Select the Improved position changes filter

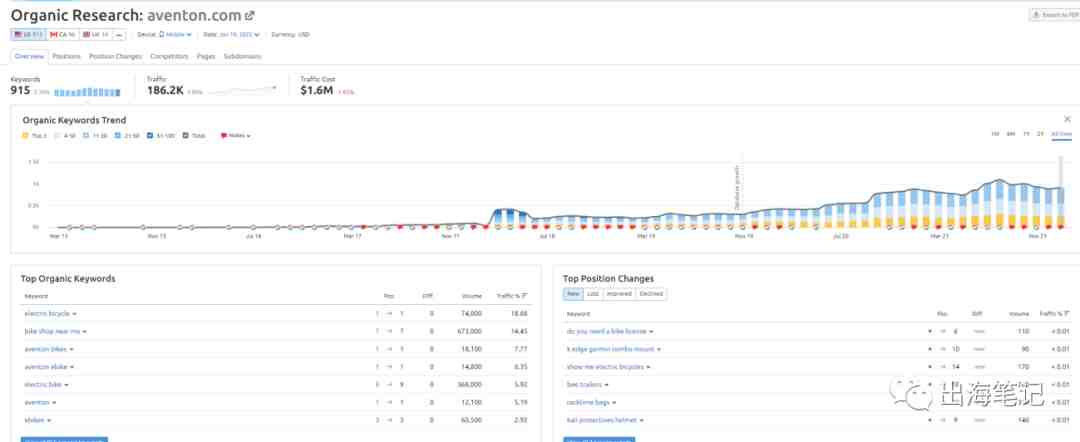(619, 293)
